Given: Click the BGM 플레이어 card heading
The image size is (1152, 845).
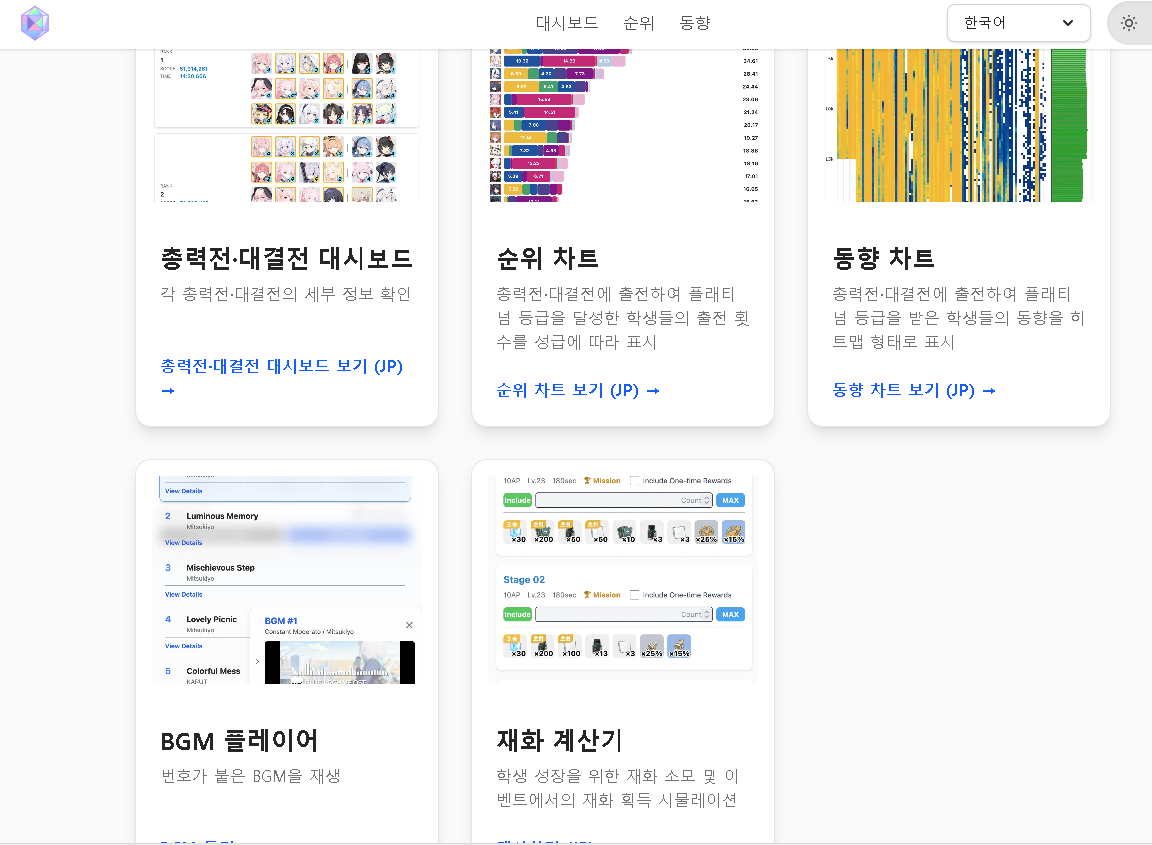Looking at the screenshot, I should (x=239, y=741).
